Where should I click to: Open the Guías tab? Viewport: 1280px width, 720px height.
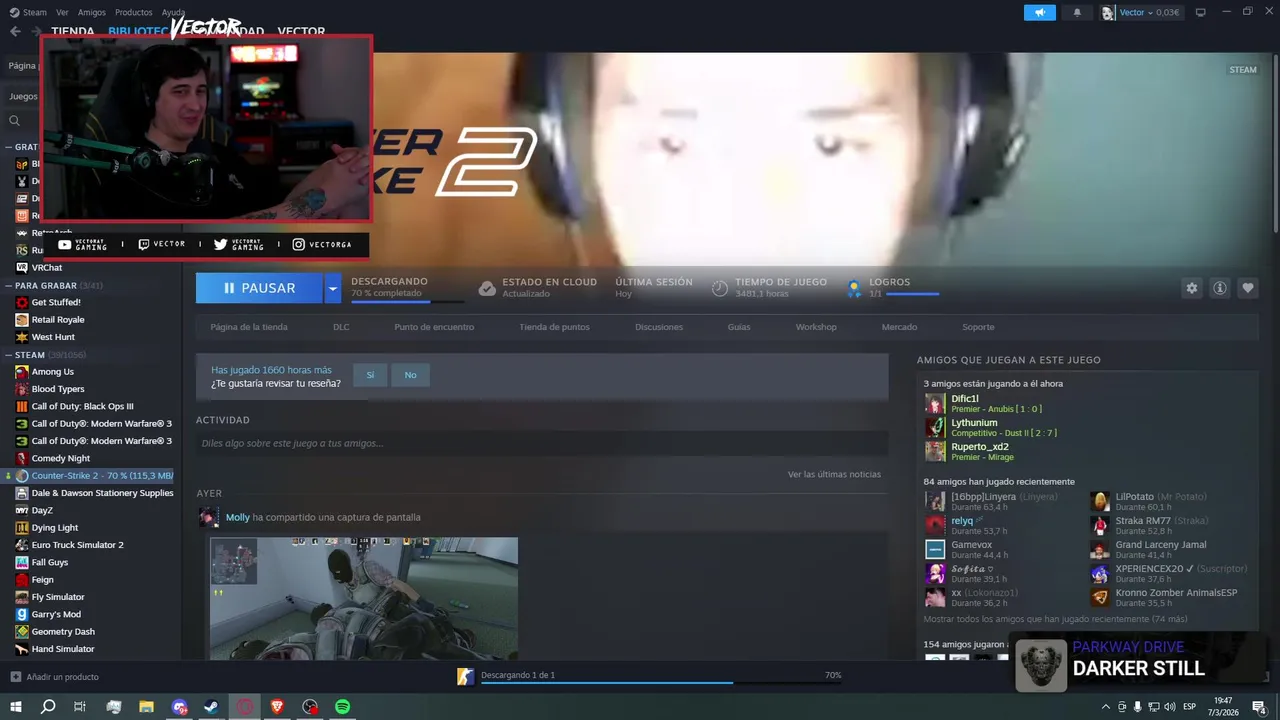tap(739, 327)
